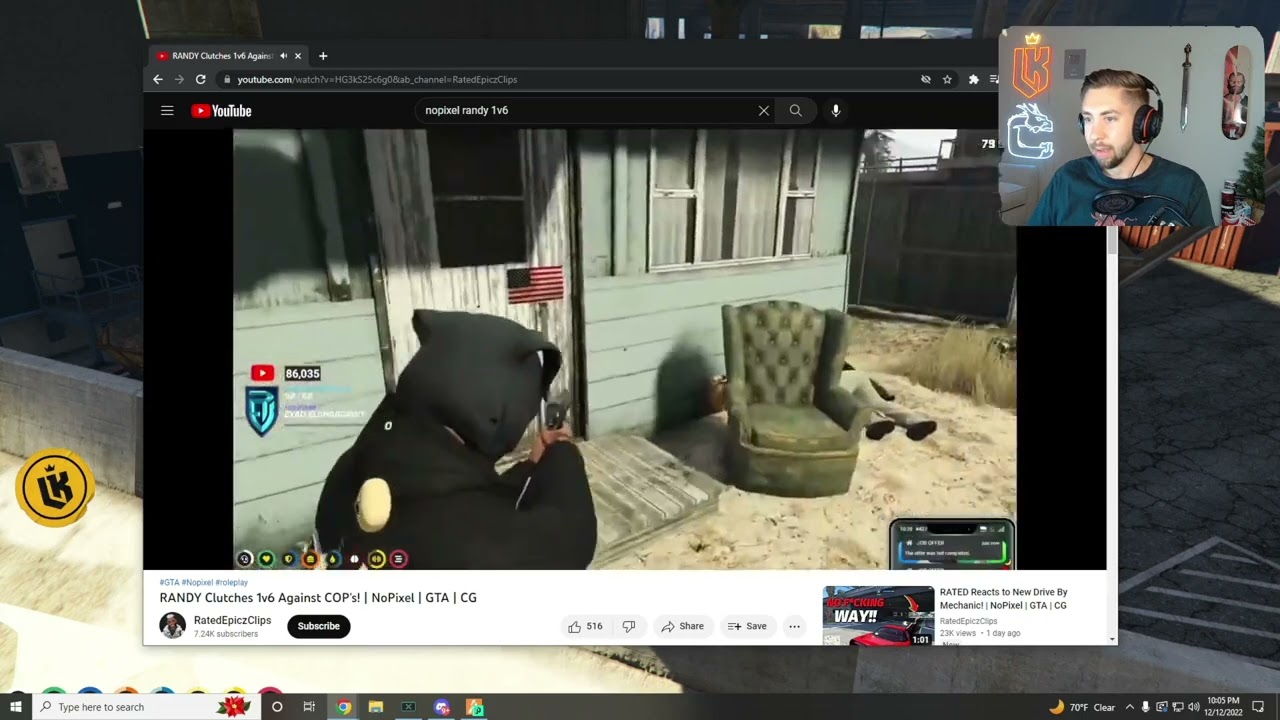Open the YouTube guide hamburger menu
Screen dimensions: 1280x720
(167, 111)
